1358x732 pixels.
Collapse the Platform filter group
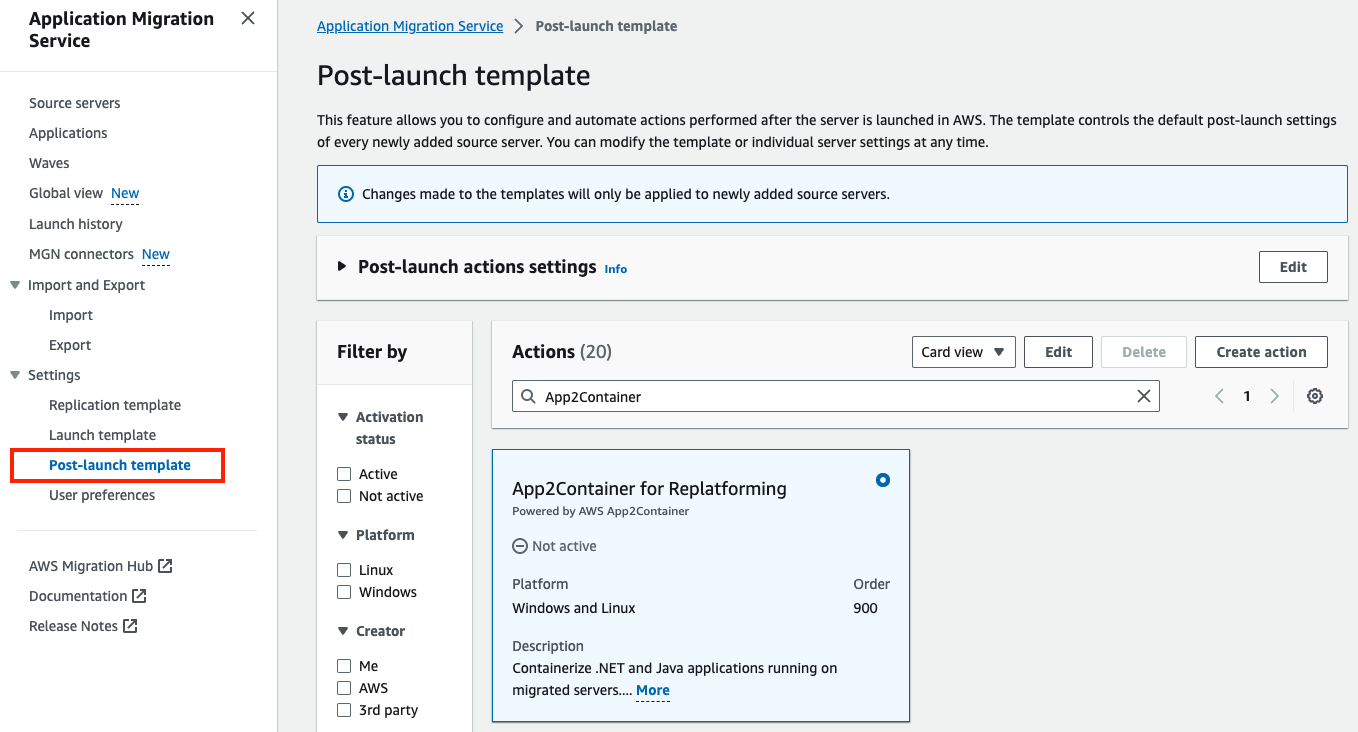(343, 535)
